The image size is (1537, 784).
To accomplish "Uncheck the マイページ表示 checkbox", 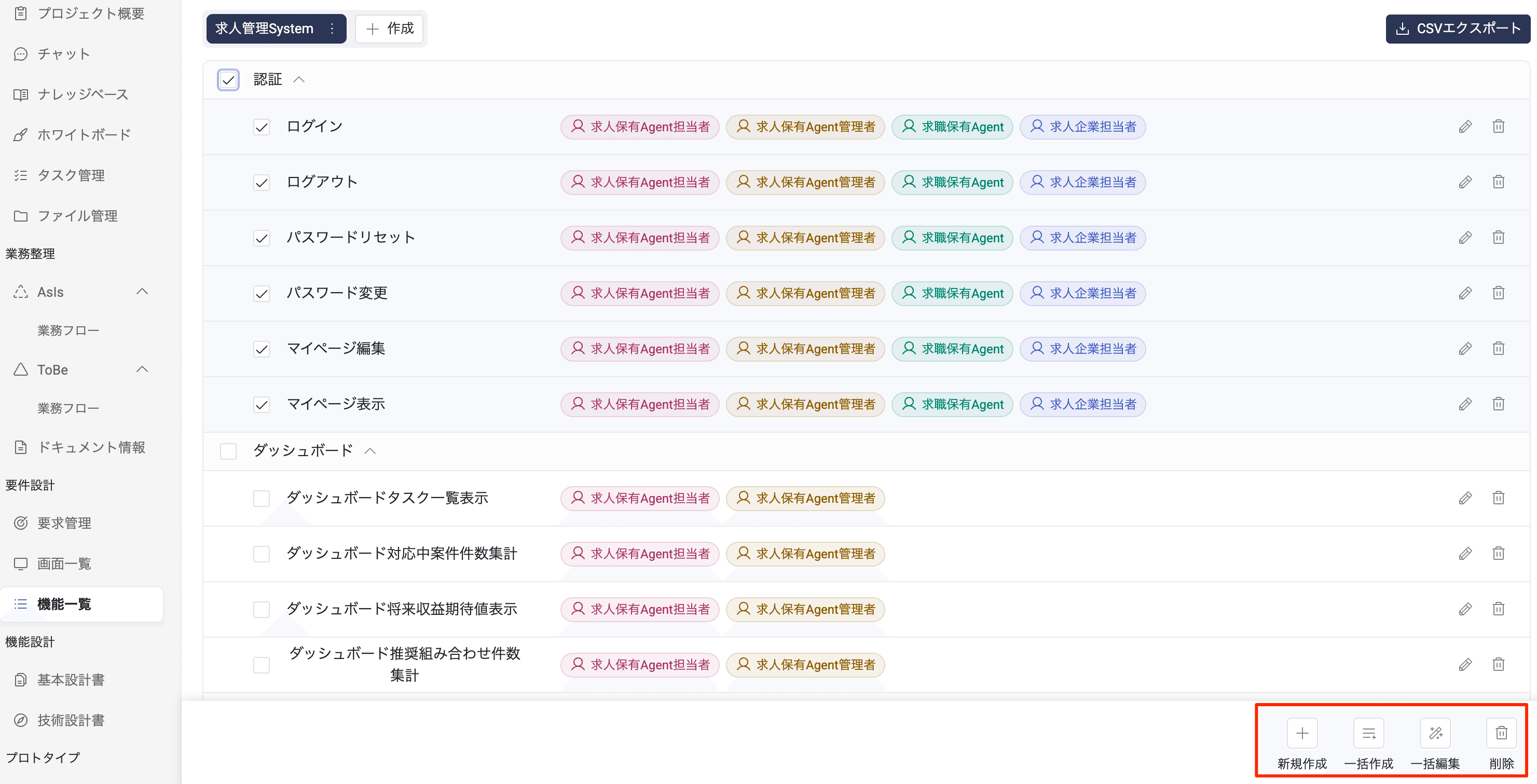I will (x=262, y=405).
